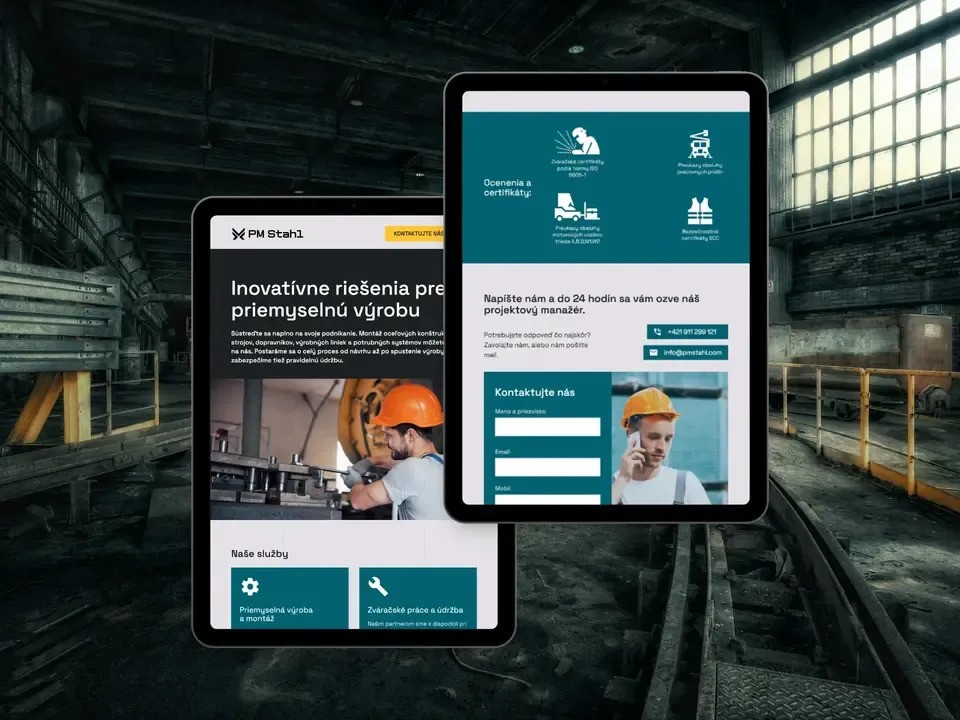960x720 pixels.
Task: Click the envelope mail icon
Action: pyautogui.click(x=653, y=353)
